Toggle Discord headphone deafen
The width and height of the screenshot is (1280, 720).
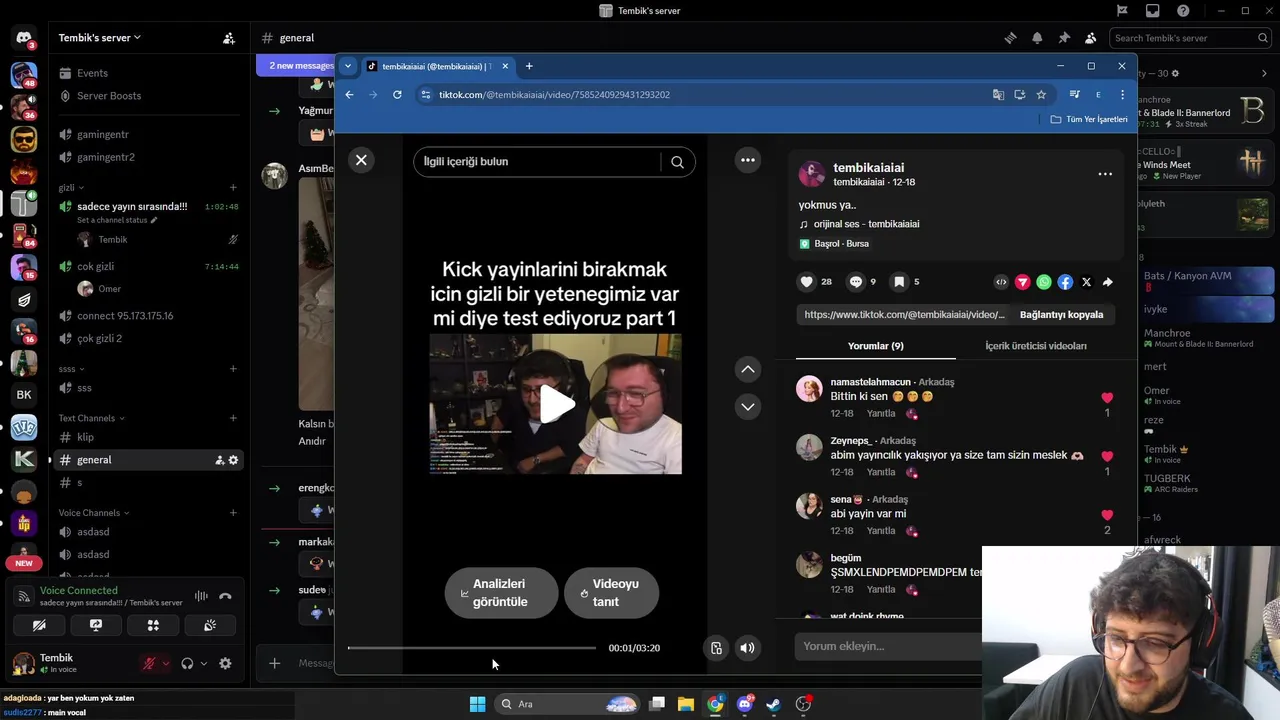pyautogui.click(x=187, y=663)
